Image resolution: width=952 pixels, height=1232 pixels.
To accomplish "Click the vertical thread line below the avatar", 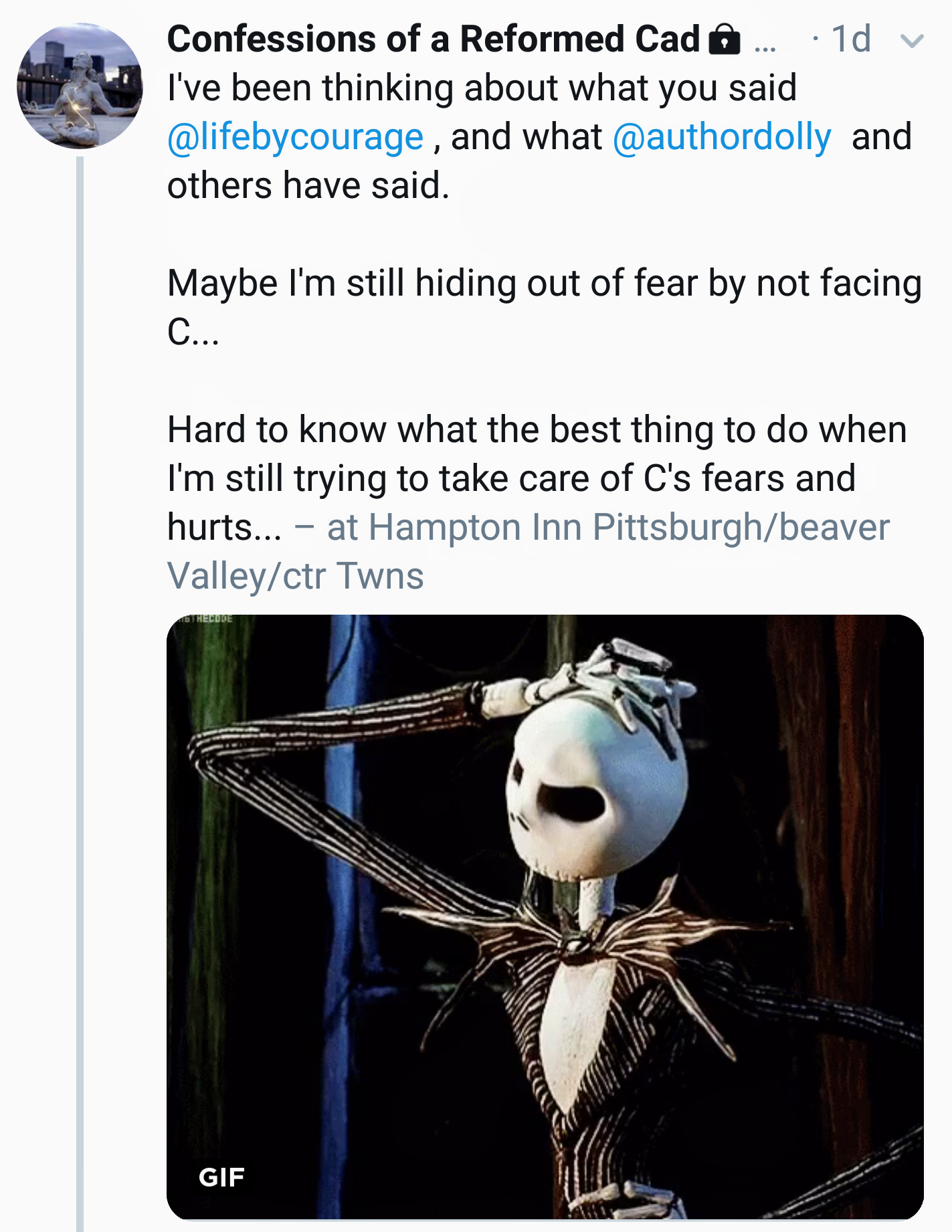I will (80, 669).
